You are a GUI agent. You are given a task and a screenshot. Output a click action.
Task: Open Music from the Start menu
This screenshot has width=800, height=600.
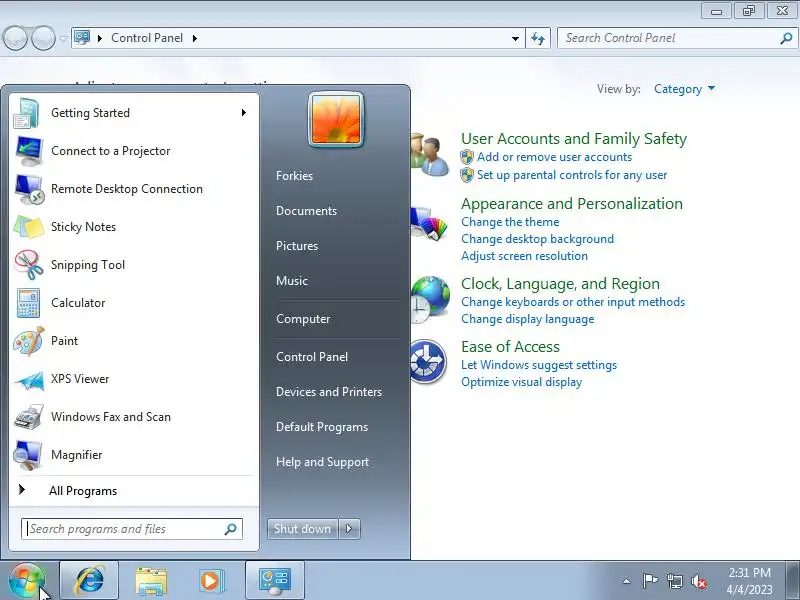292,281
